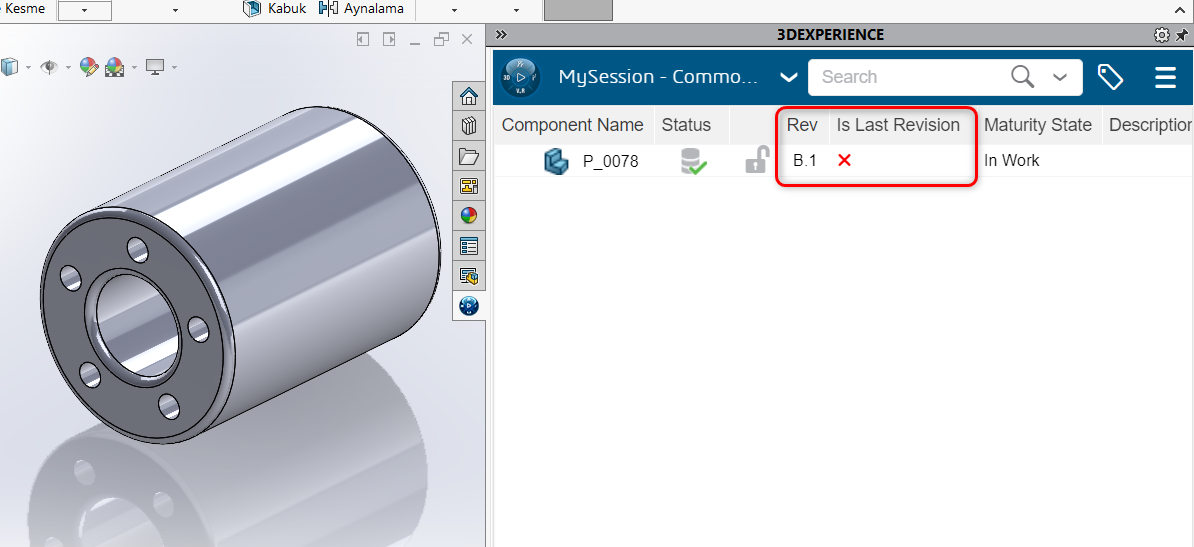Sort by the Rev column header
Screen dimensions: 1194x547
(802, 125)
